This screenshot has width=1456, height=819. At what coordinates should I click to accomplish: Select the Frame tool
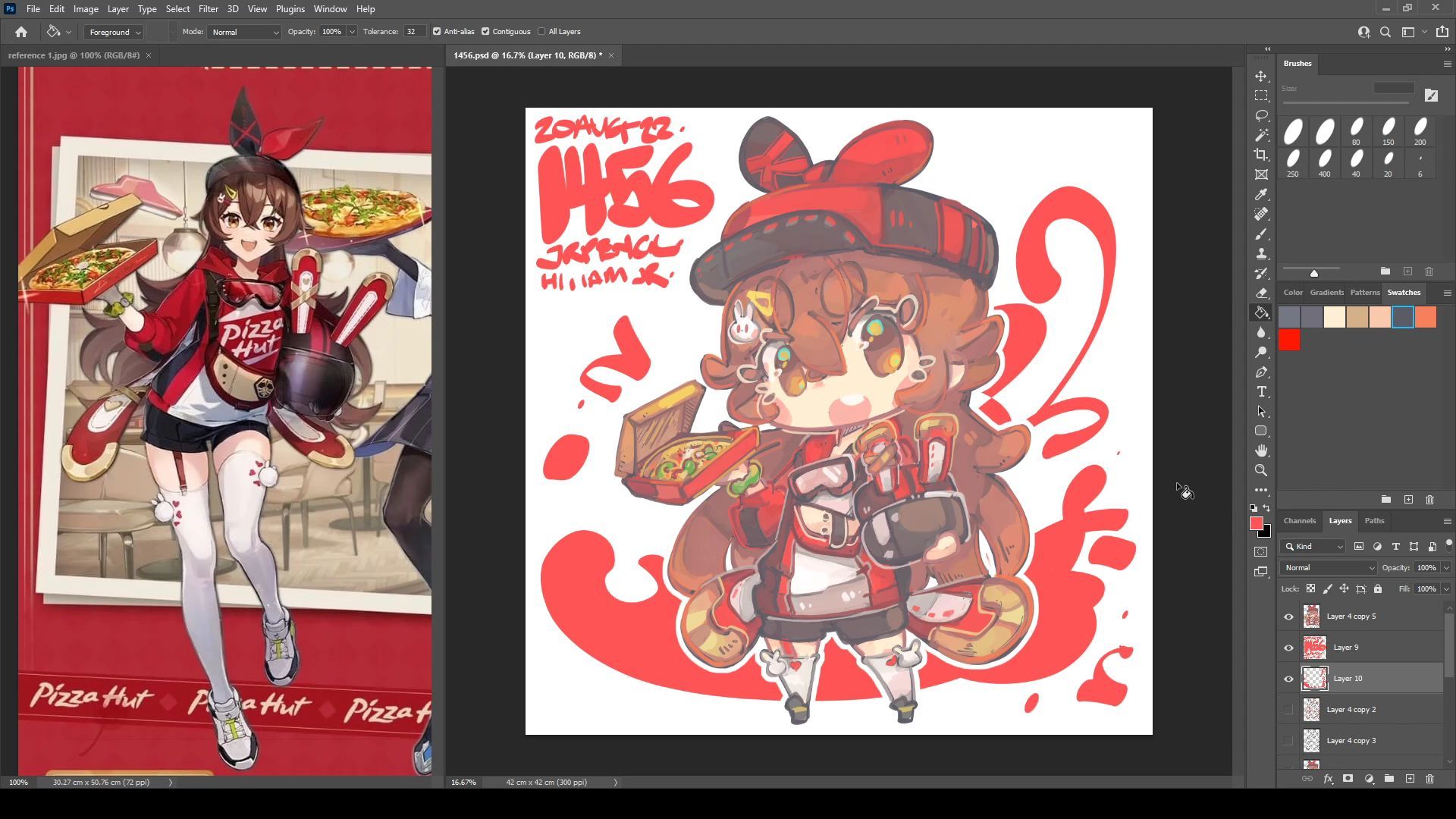tap(1261, 174)
